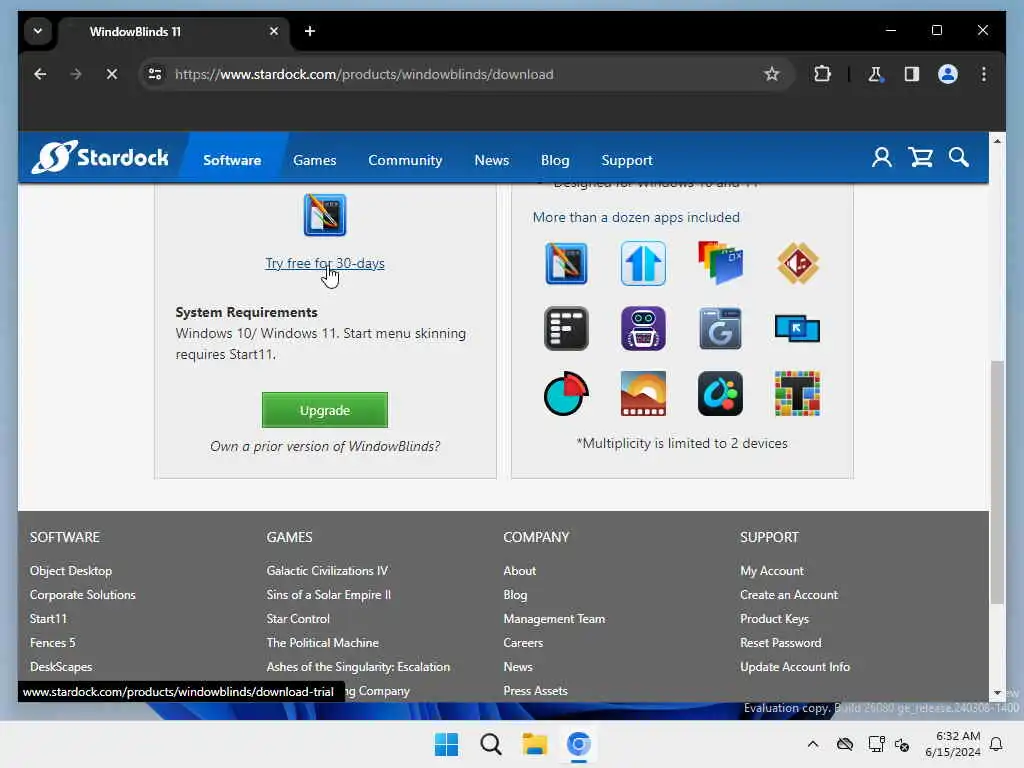Click the Chrome icon on the taskbar
Image resolution: width=1024 pixels, height=768 pixels.
[578, 744]
